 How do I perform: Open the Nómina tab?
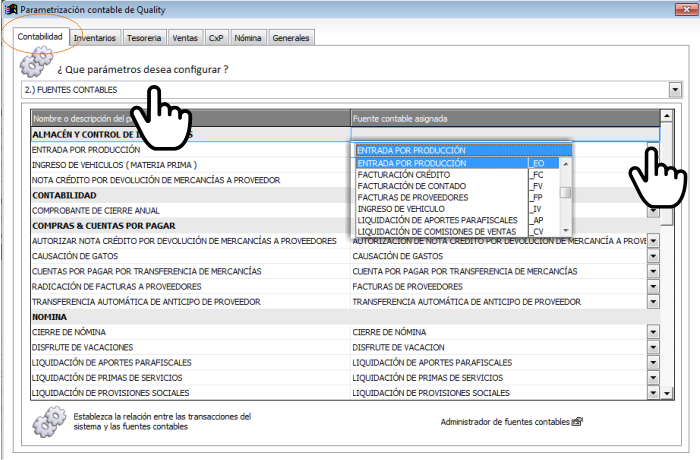(248, 38)
